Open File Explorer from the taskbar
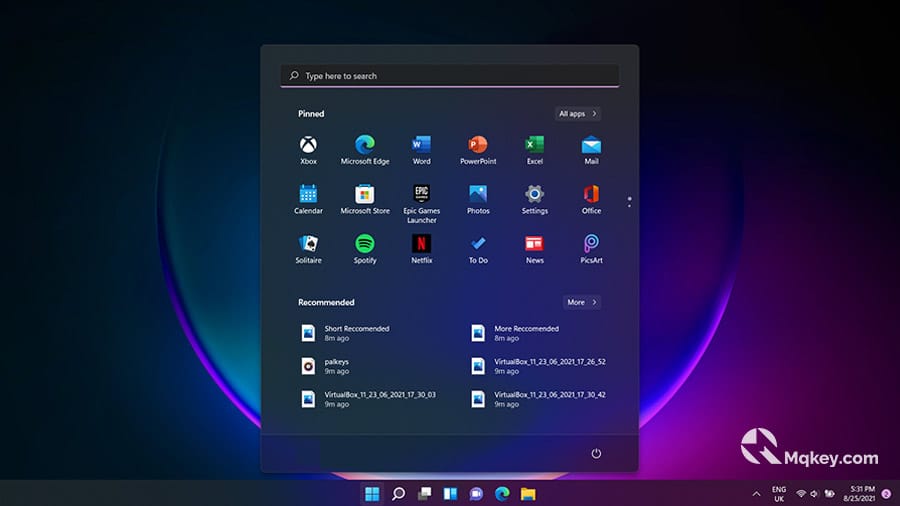Viewport: 900px width, 506px height. point(528,493)
